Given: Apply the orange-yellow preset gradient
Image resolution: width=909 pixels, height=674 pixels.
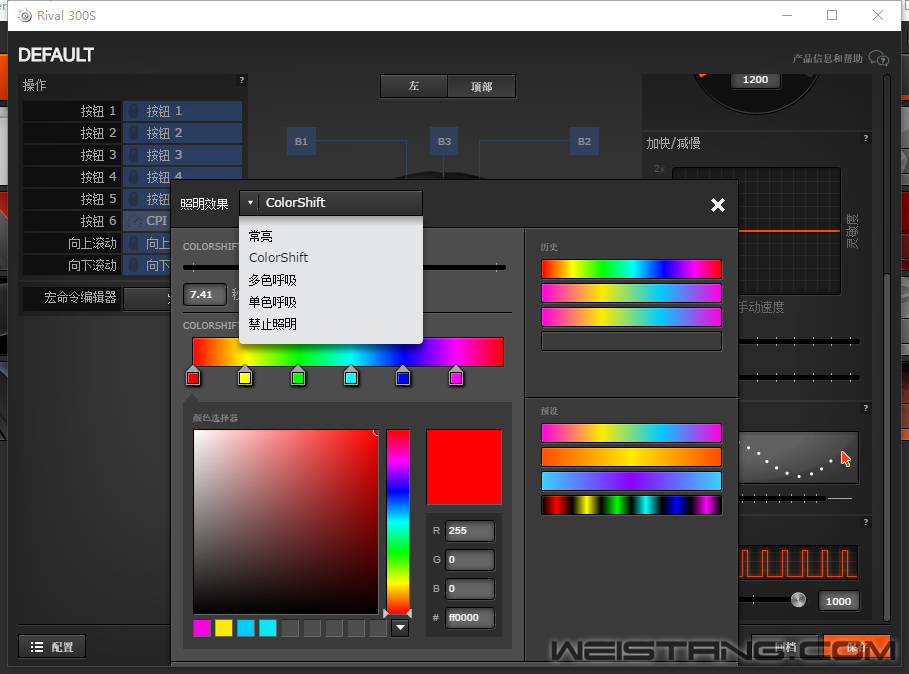Looking at the screenshot, I should (x=631, y=457).
